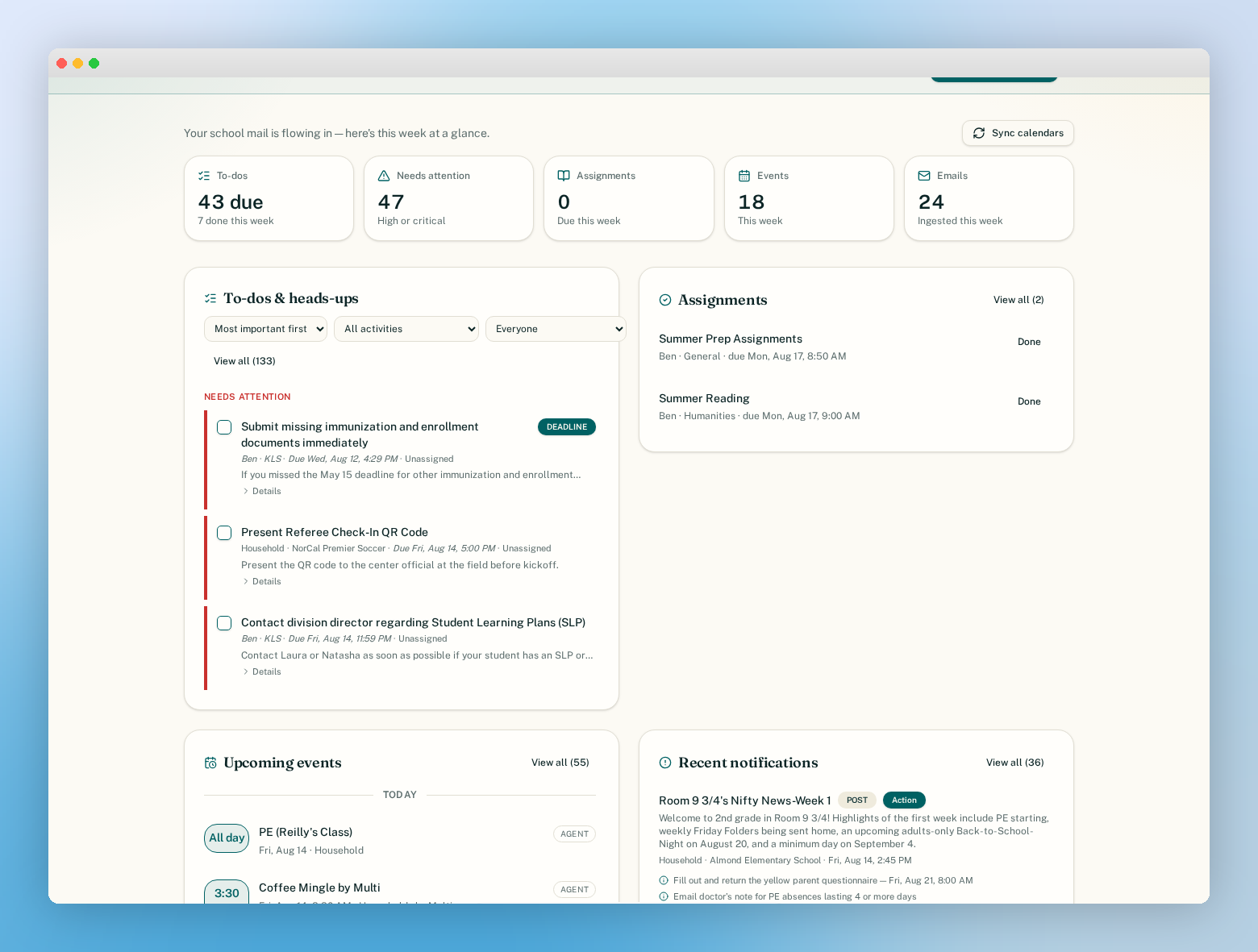1258x952 pixels.
Task: Open the All activities filter dropdown
Action: pyautogui.click(x=406, y=329)
